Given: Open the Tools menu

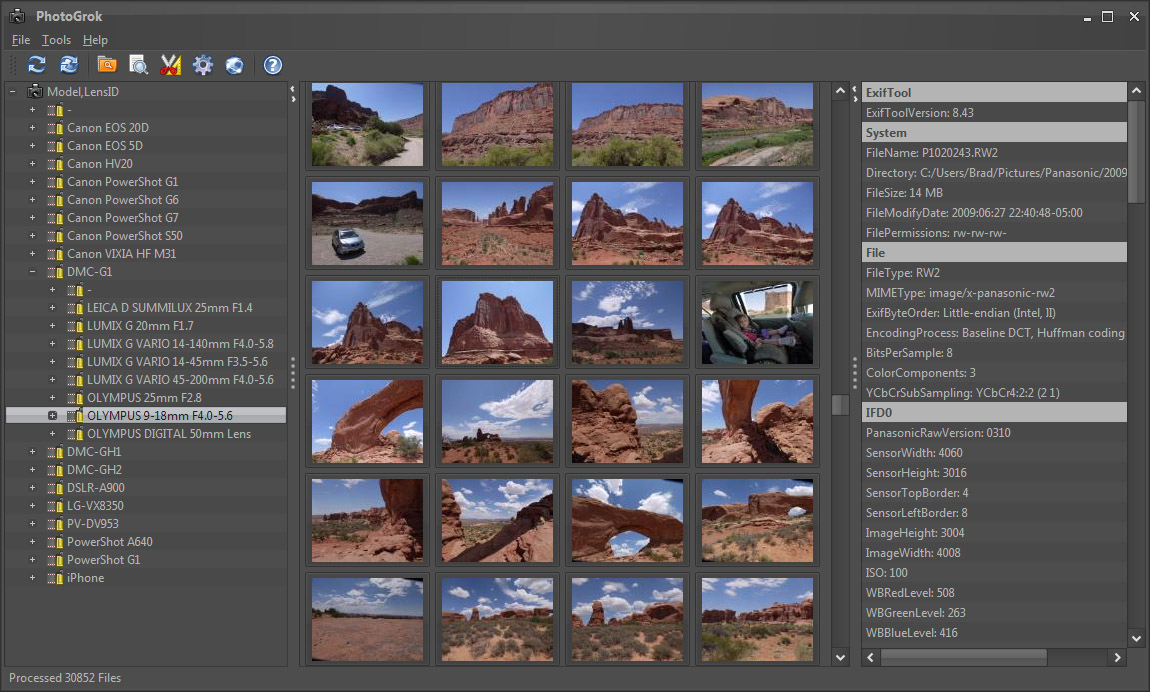Looking at the screenshot, I should [56, 40].
